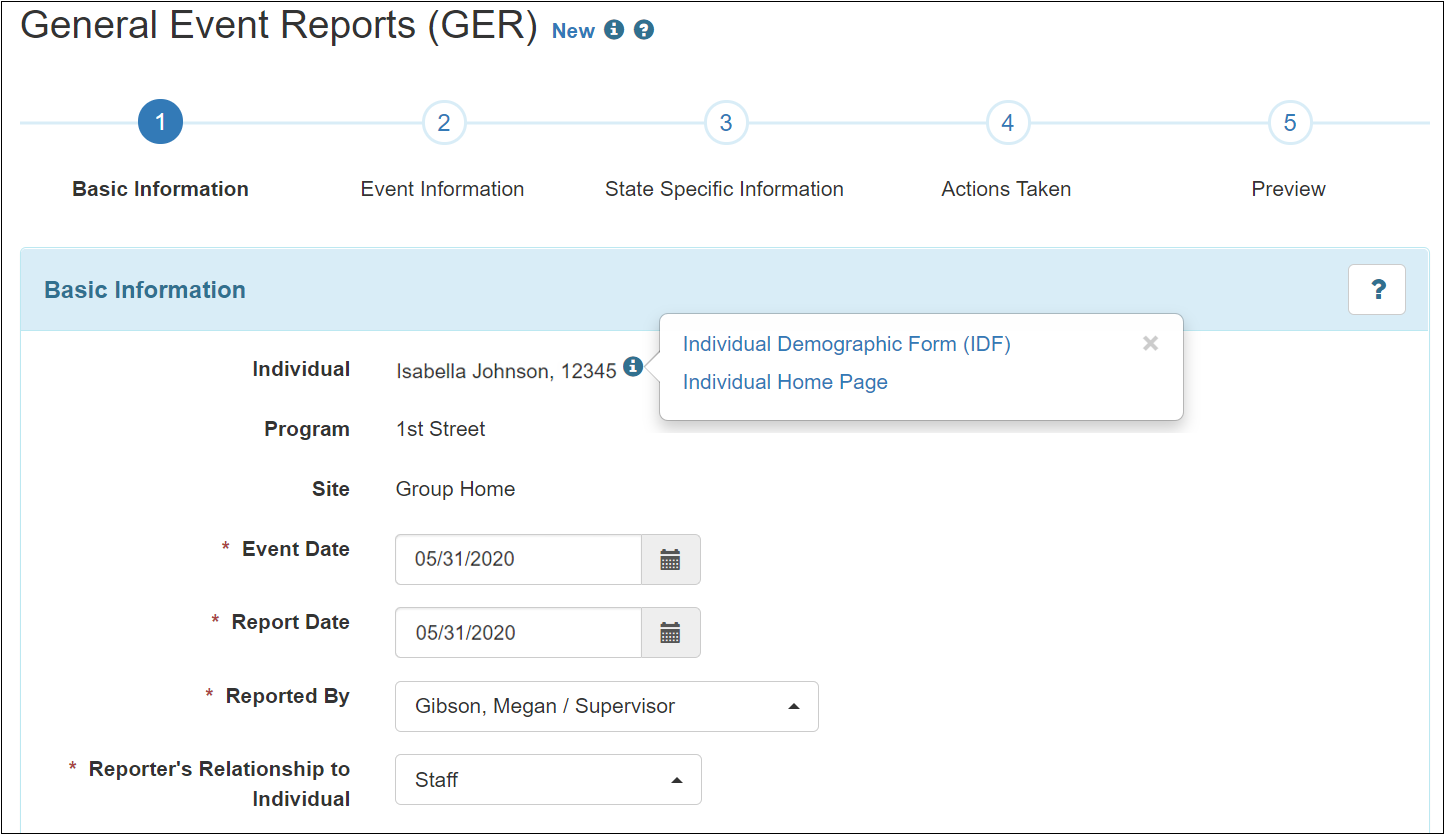Click the info icon next to New
This screenshot has width=1445, height=835.
pyautogui.click(x=614, y=30)
